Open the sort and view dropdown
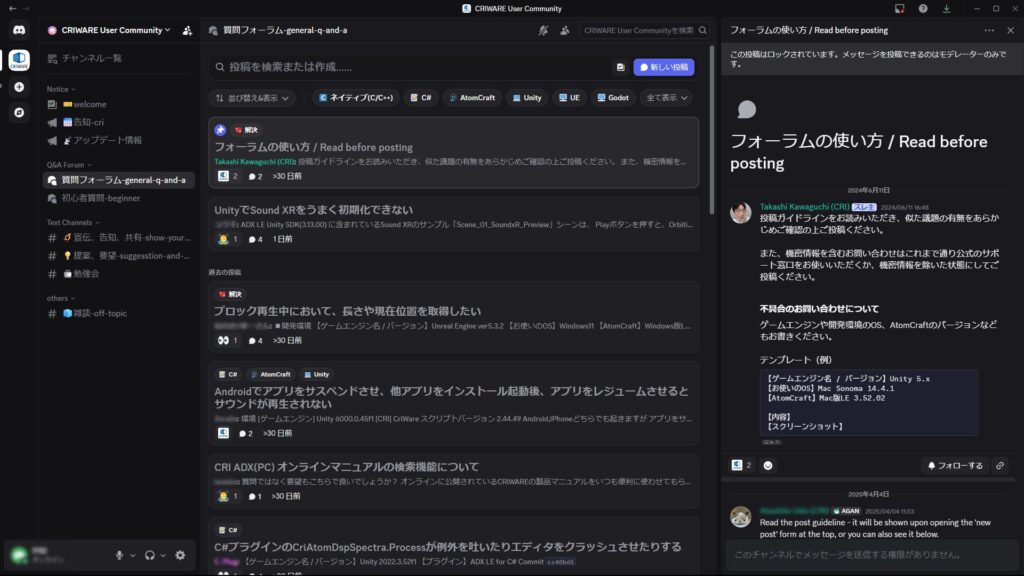 pos(253,98)
